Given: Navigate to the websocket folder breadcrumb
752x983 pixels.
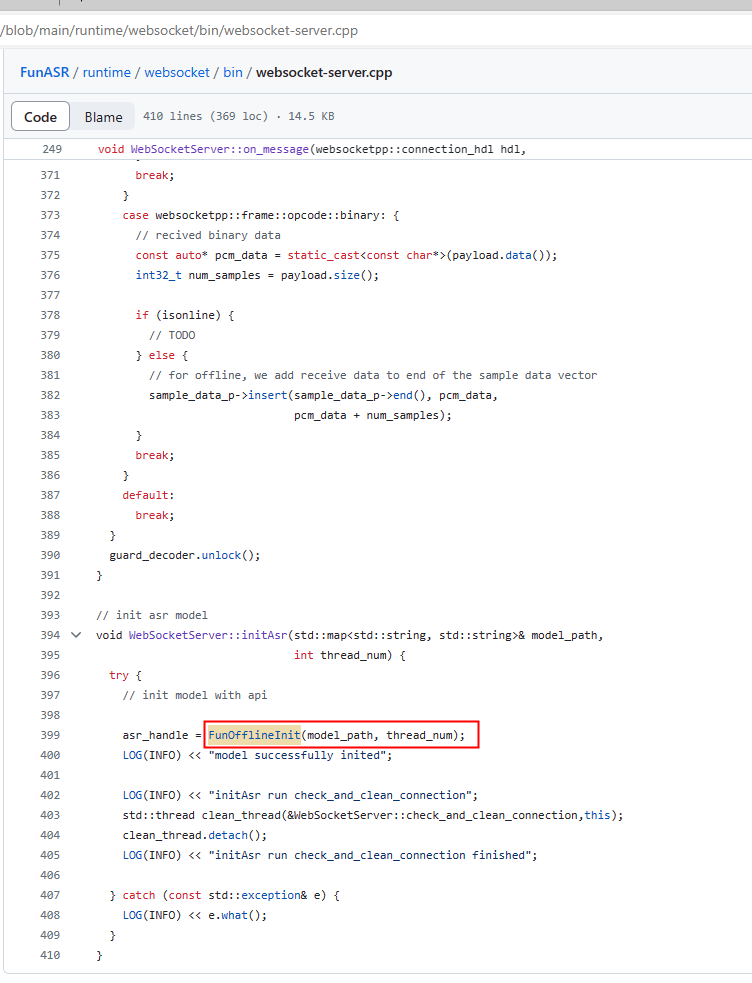Looking at the screenshot, I should point(177,72).
